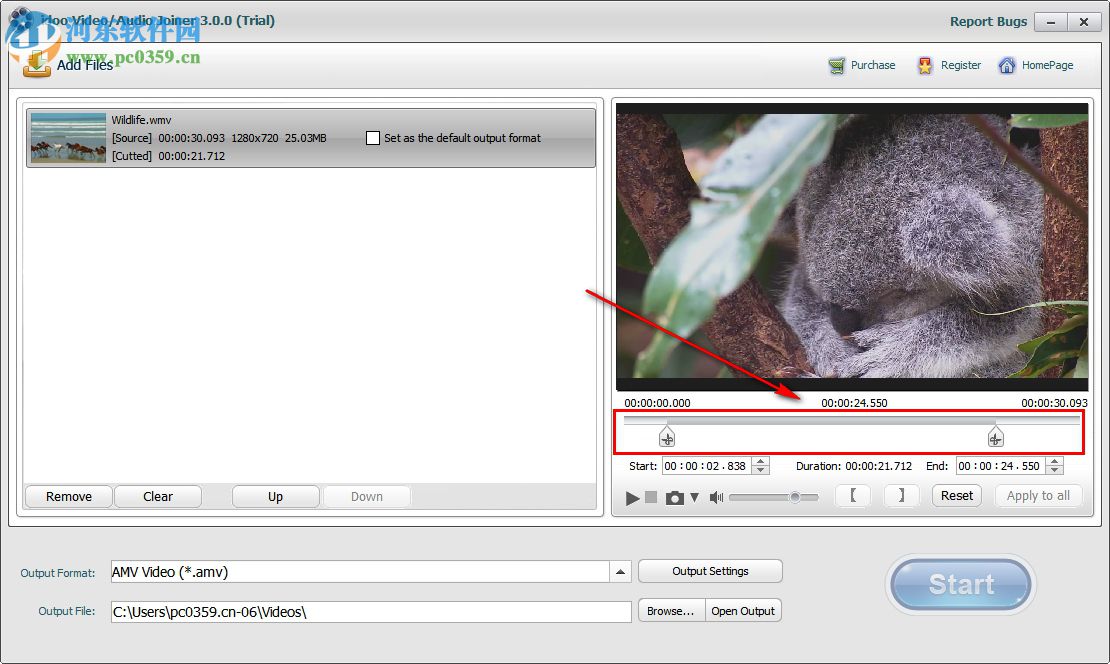Minimize the application window
This screenshot has width=1110, height=664.
pyautogui.click(x=1051, y=22)
